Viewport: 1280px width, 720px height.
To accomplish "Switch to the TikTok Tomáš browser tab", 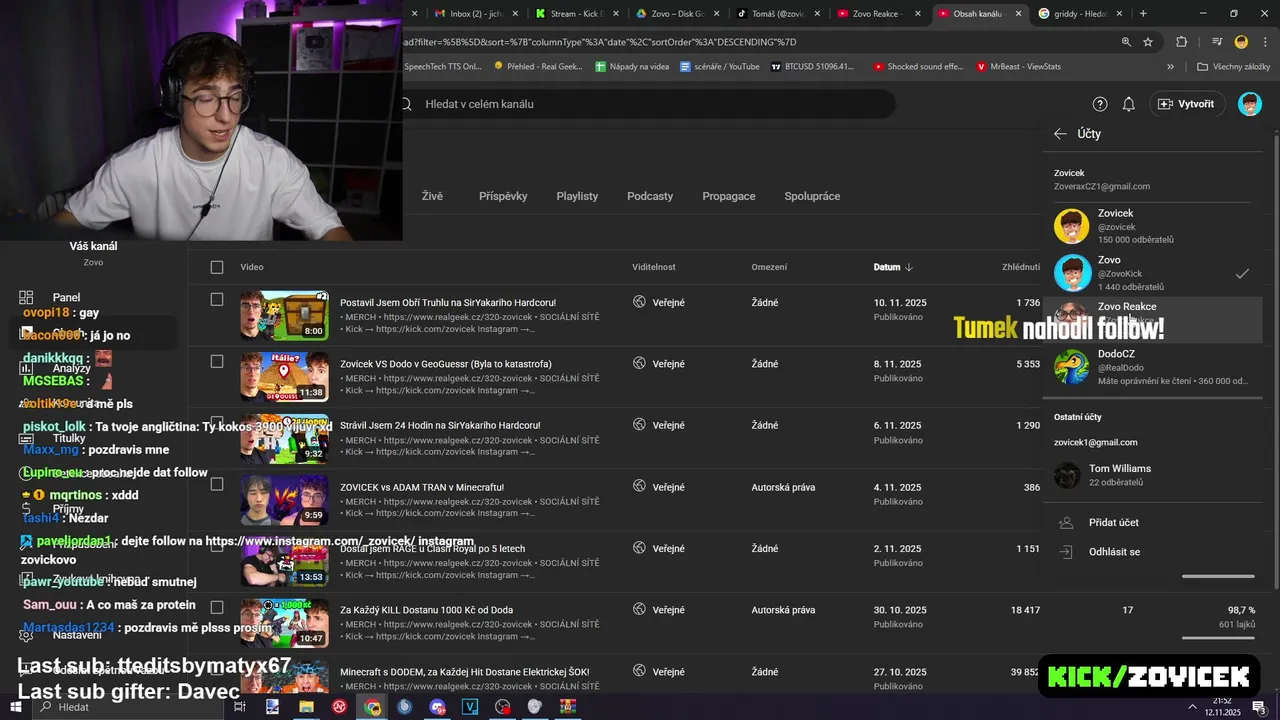I will tap(777, 14).
